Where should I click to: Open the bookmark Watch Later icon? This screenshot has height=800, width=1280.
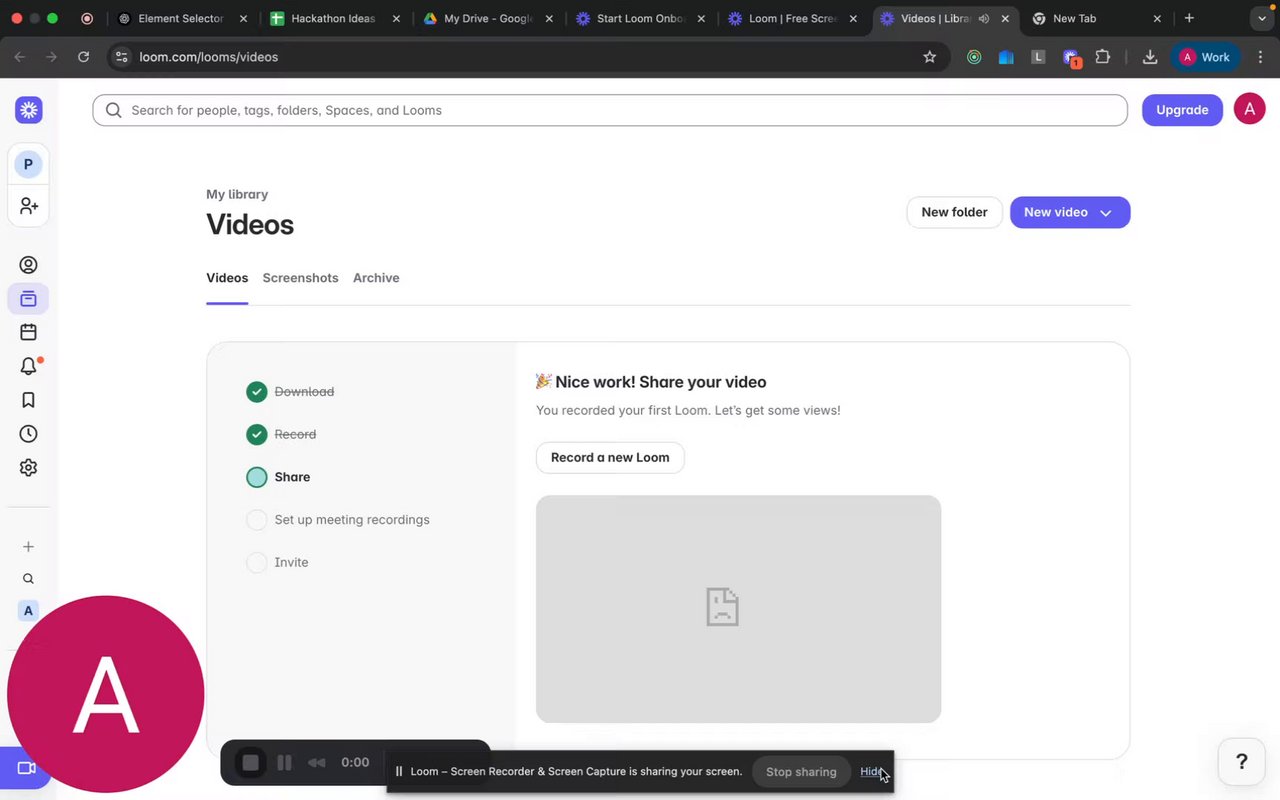(28, 400)
